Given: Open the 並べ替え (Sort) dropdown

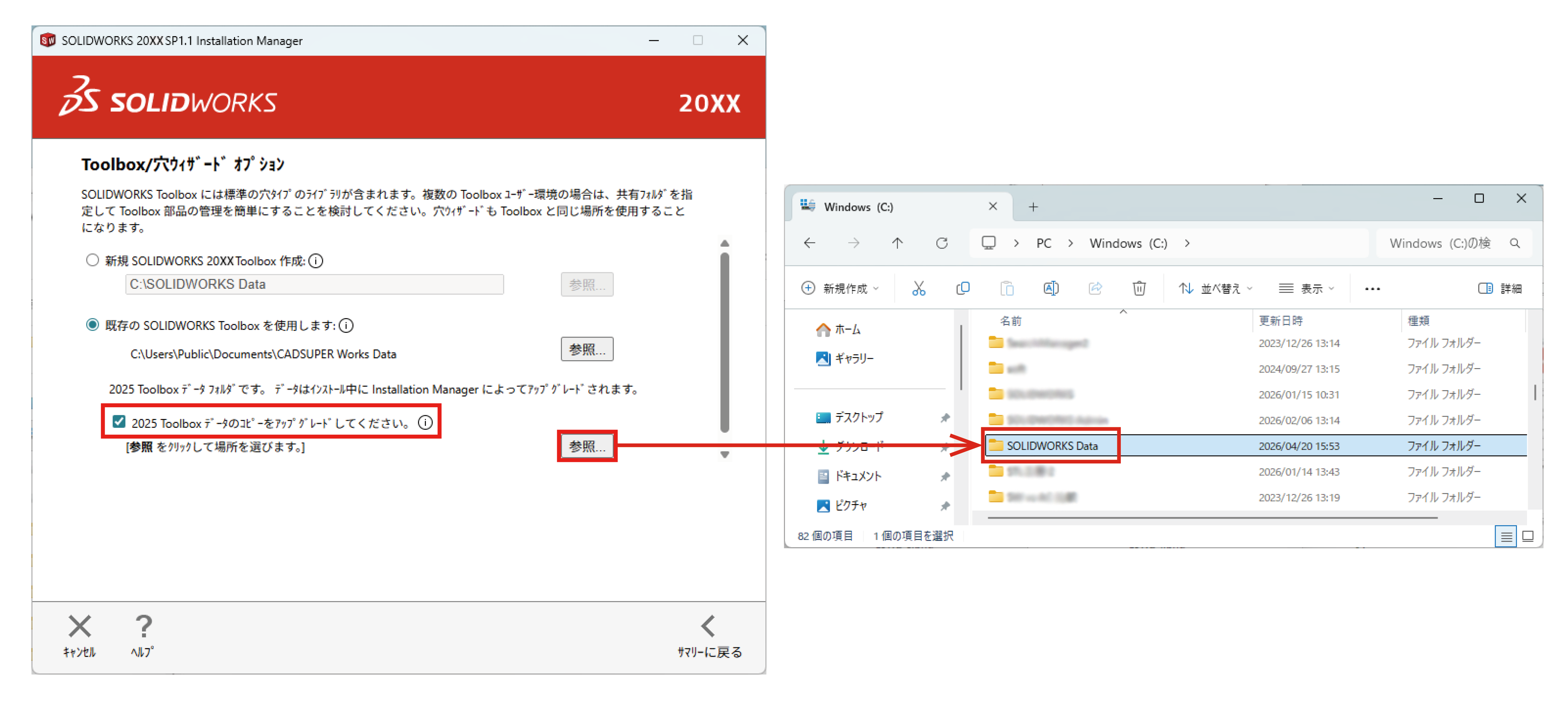Looking at the screenshot, I should click(x=1215, y=288).
